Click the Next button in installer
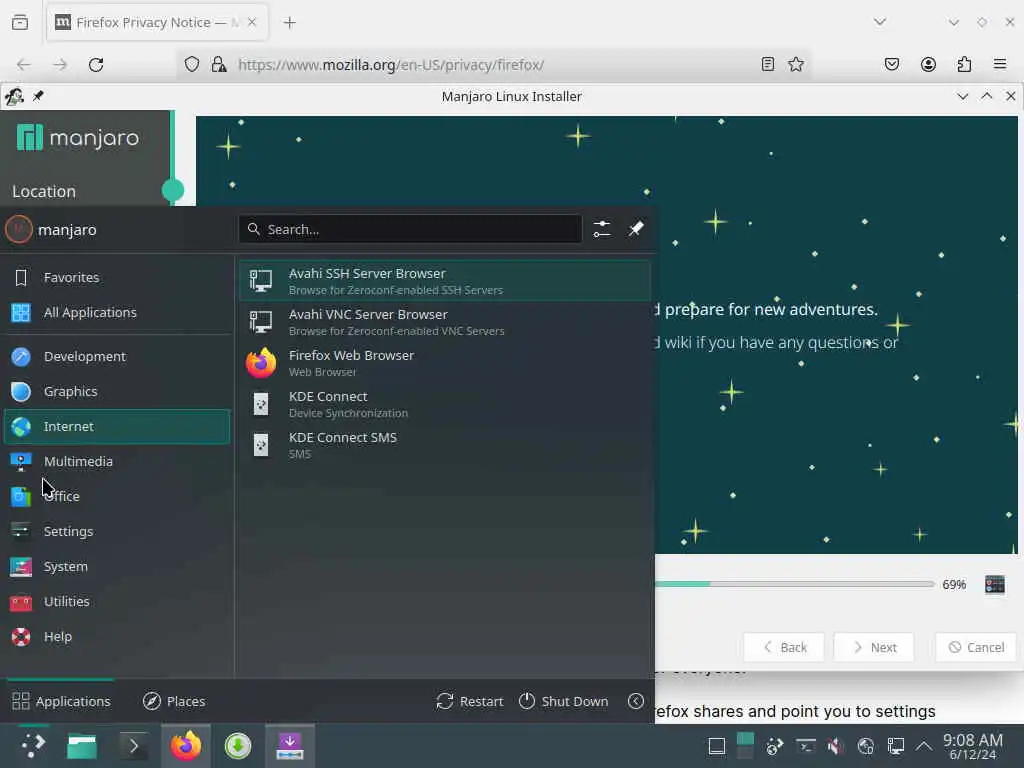The height and width of the screenshot is (768, 1024). click(874, 647)
